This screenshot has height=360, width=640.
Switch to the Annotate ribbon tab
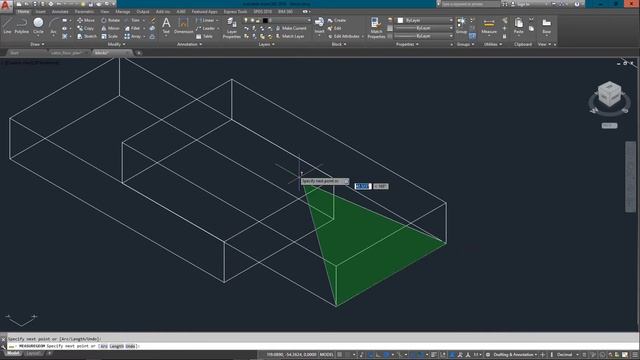(x=60, y=11)
